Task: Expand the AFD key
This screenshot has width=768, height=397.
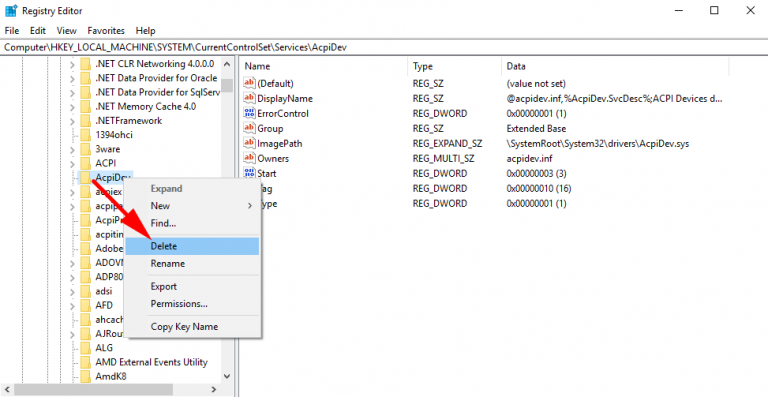Action: tap(72, 305)
